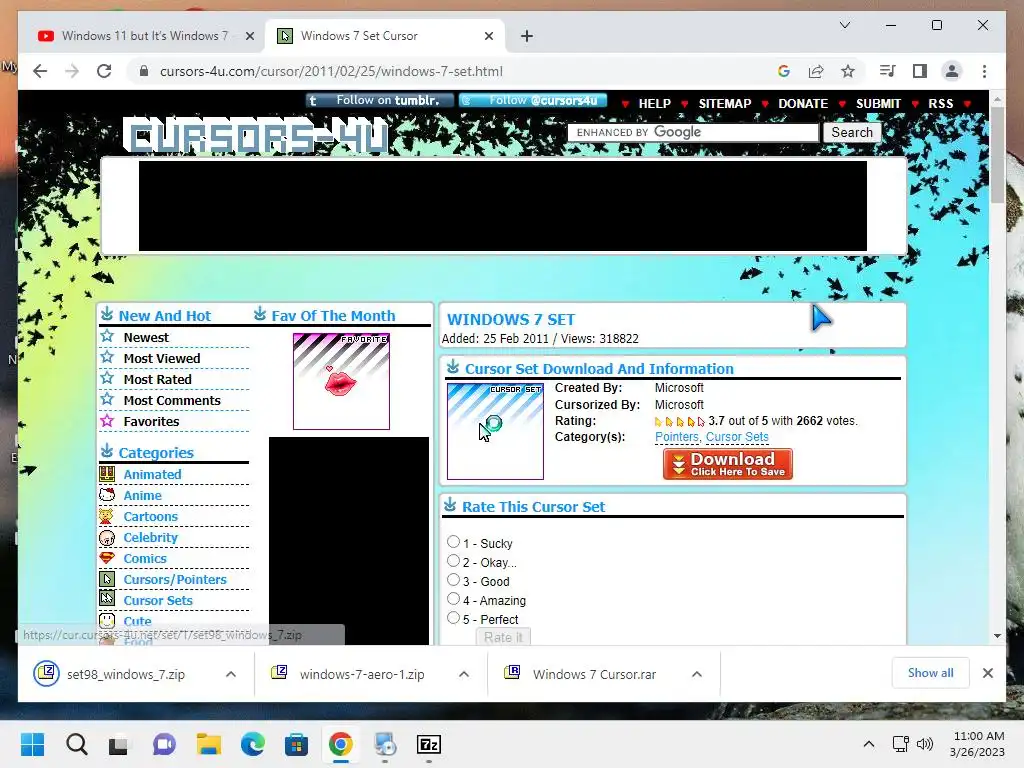Open Chrome's three-dot menu
Image resolution: width=1024 pixels, height=768 pixels.
(984, 71)
